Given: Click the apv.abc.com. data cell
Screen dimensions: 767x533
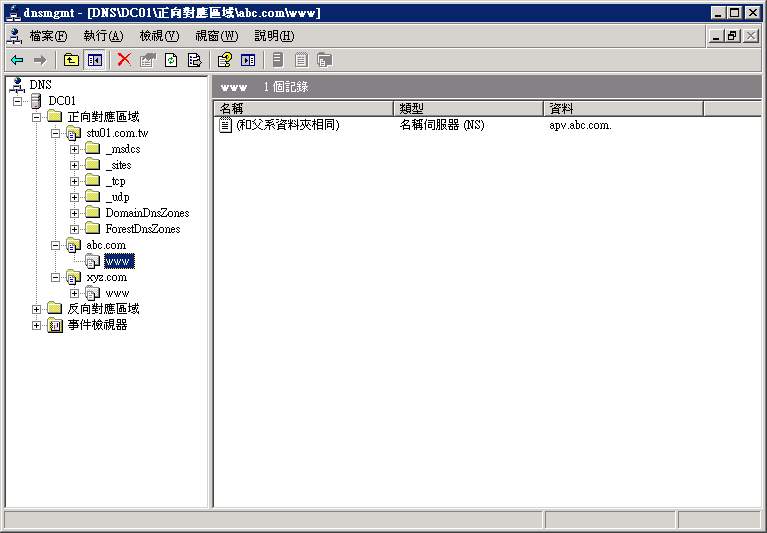Looking at the screenshot, I should click(580, 125).
